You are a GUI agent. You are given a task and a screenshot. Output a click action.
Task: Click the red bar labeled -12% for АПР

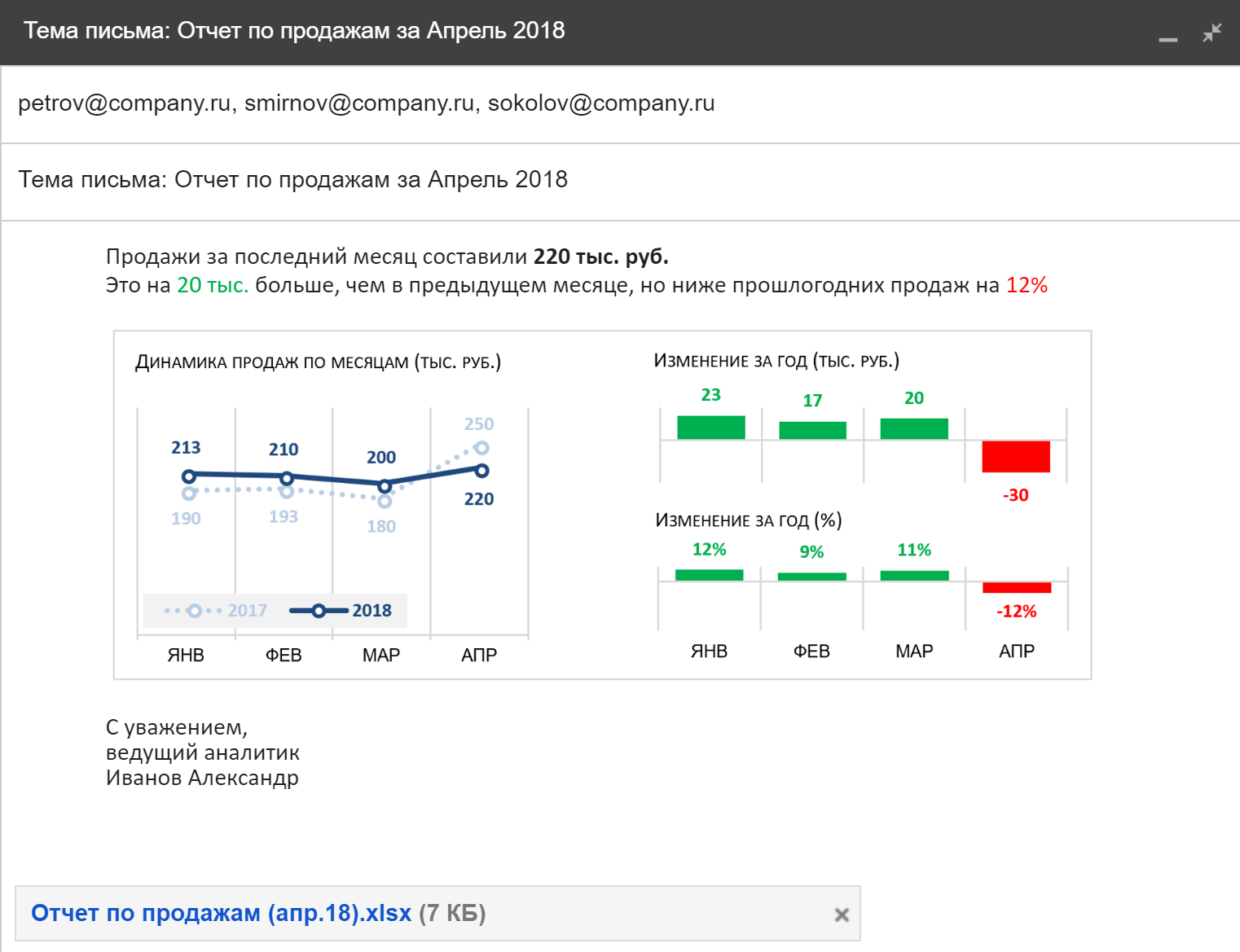(1017, 586)
